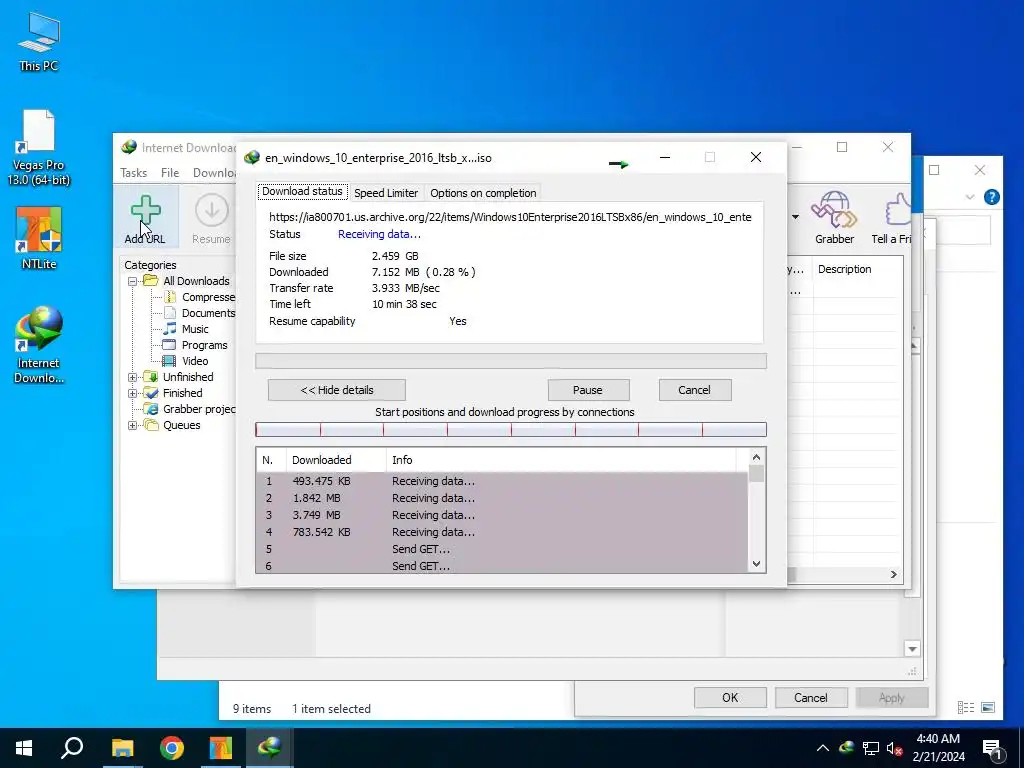
Task: Click the muted volume tray icon
Action: point(895,748)
